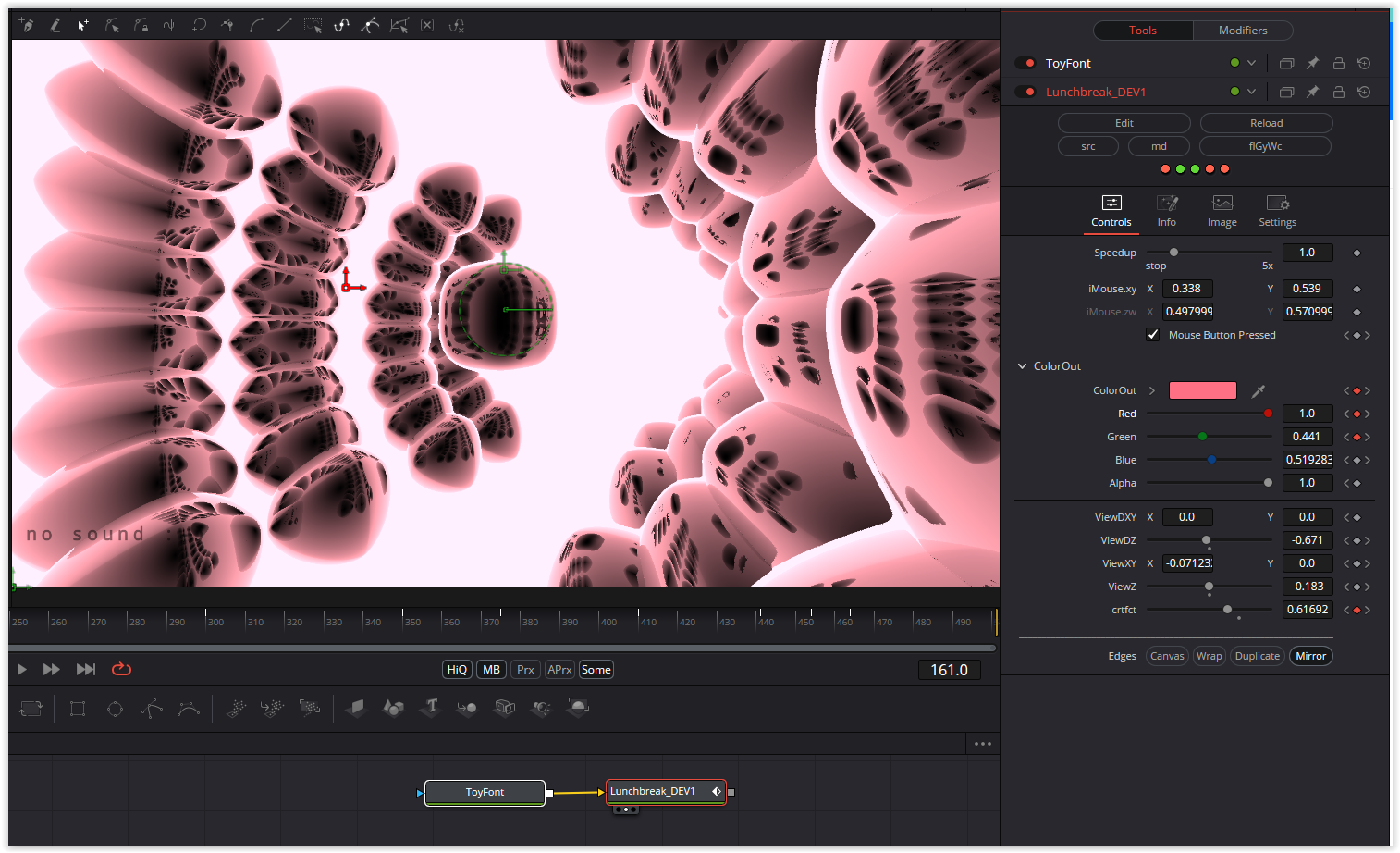The width and height of the screenshot is (1400, 853).
Task: Add a Rectangle mask from toolbar
Action: [78, 709]
